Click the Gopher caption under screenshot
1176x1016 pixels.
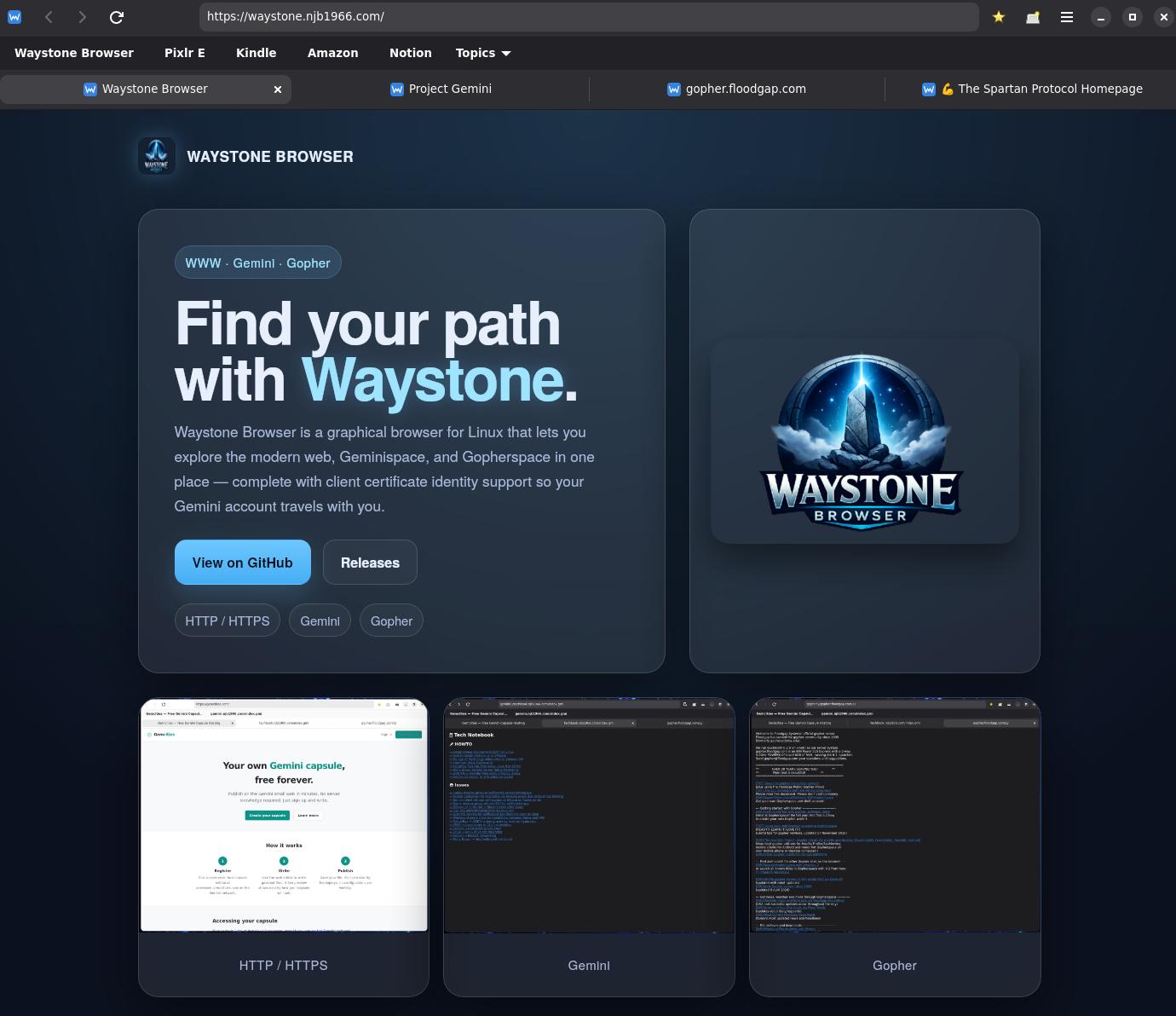[x=895, y=965]
